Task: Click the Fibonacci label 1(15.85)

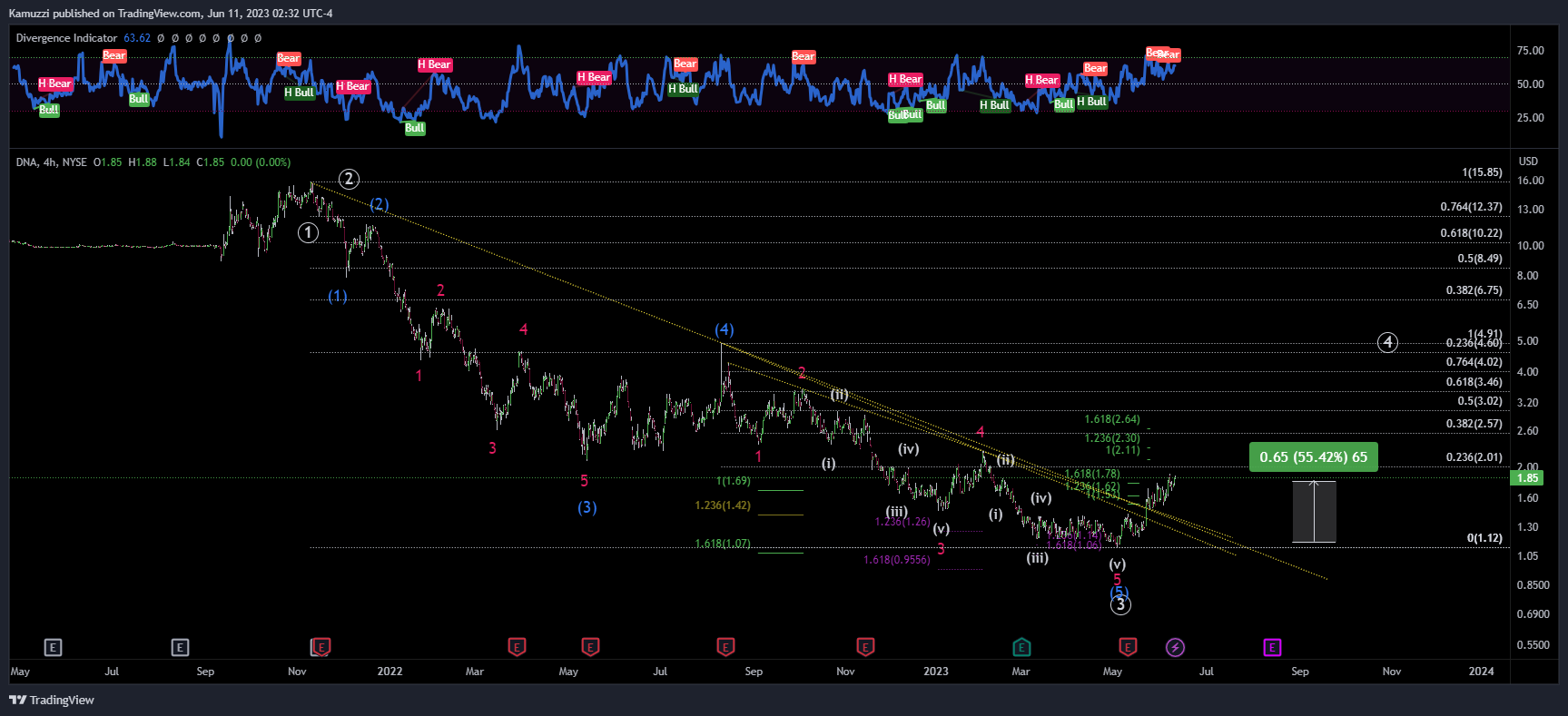Action: click(x=1482, y=172)
